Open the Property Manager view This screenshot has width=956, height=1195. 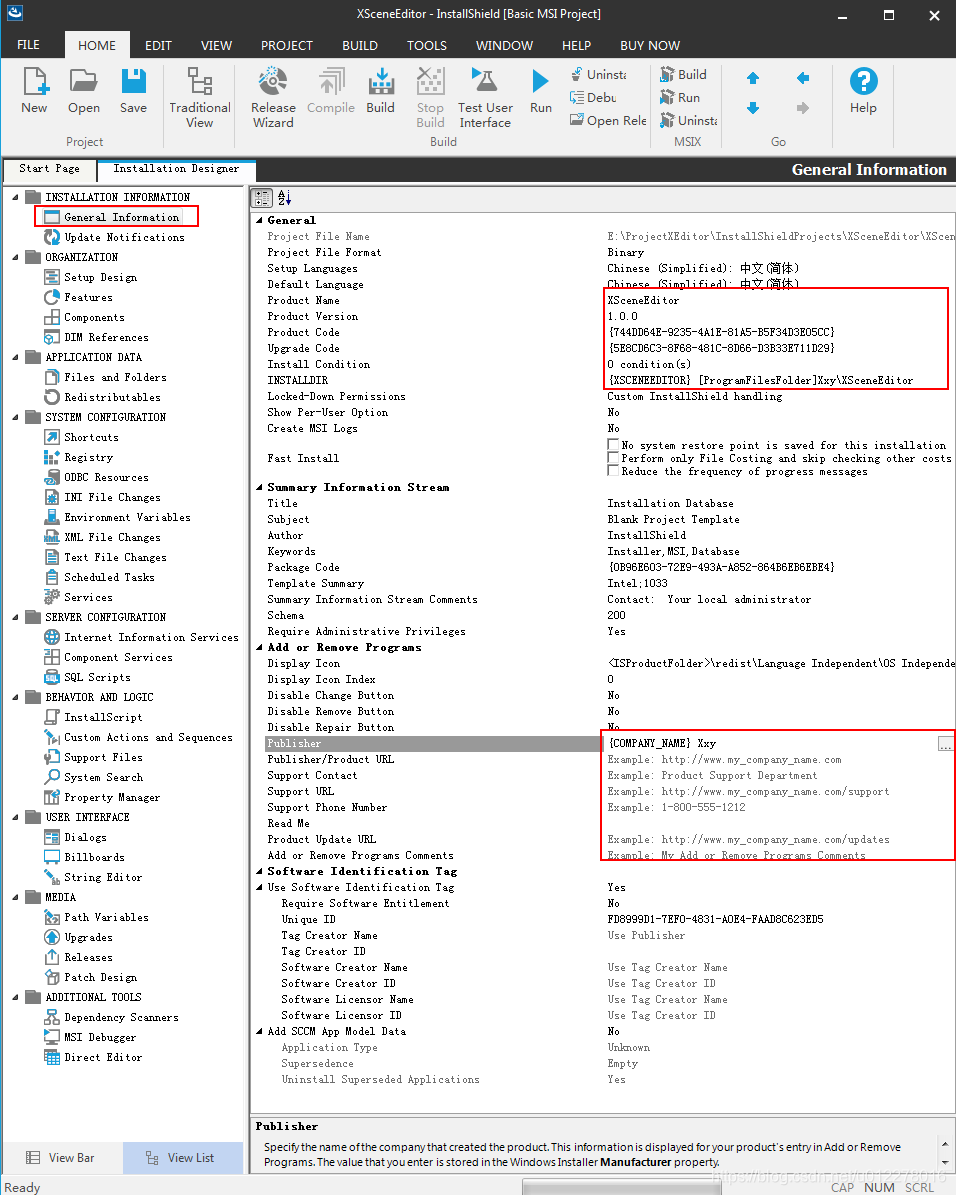click(x=112, y=797)
